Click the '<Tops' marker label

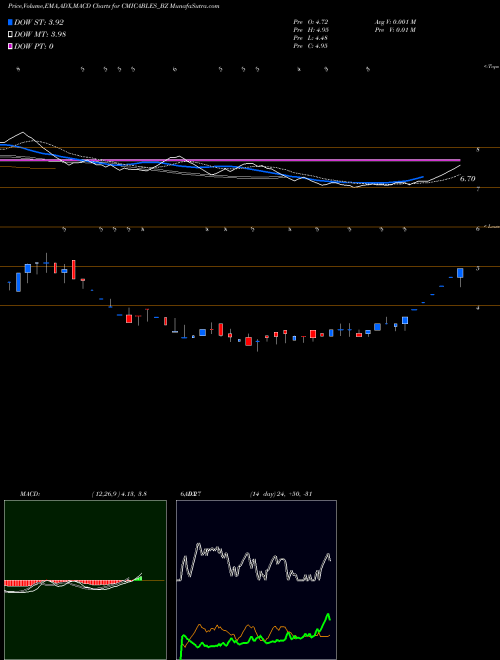(492, 67)
